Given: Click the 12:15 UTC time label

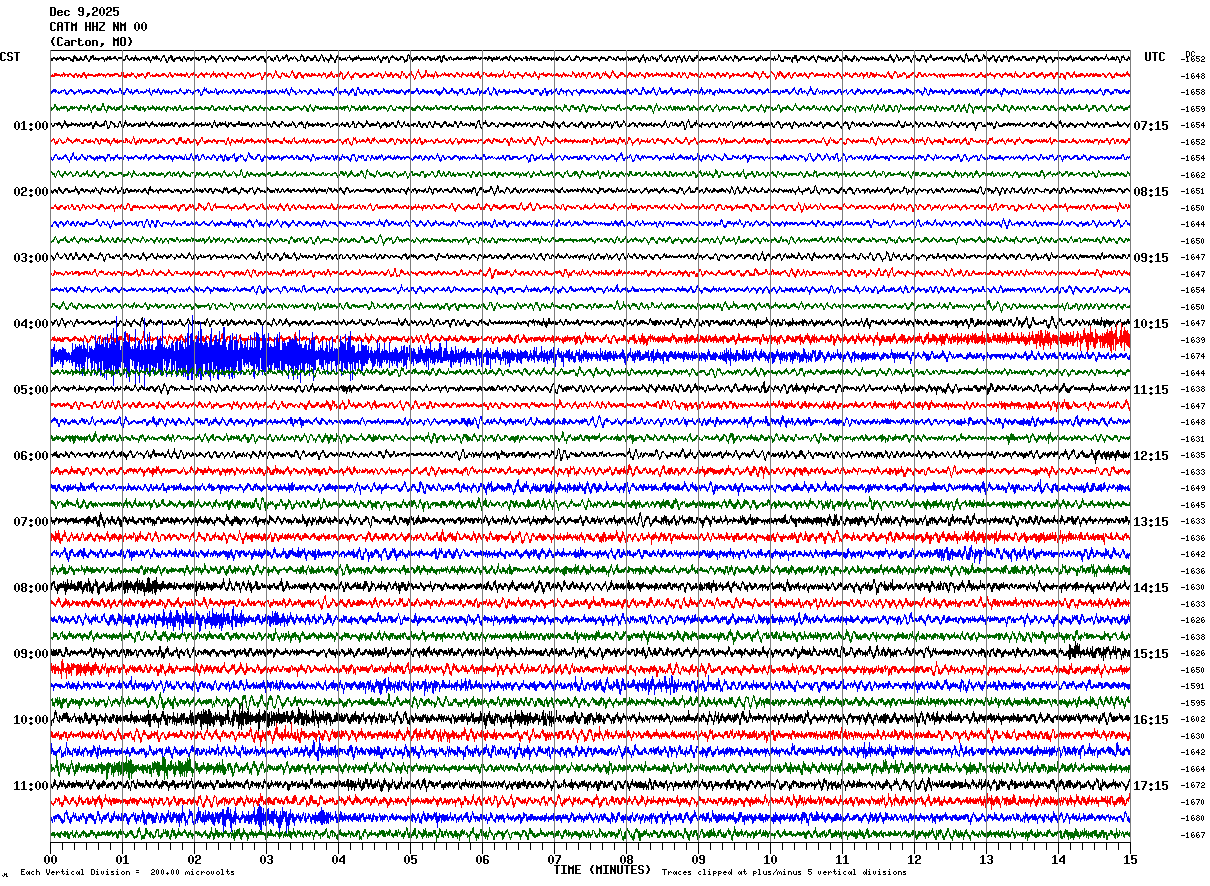Looking at the screenshot, I should (1151, 456).
